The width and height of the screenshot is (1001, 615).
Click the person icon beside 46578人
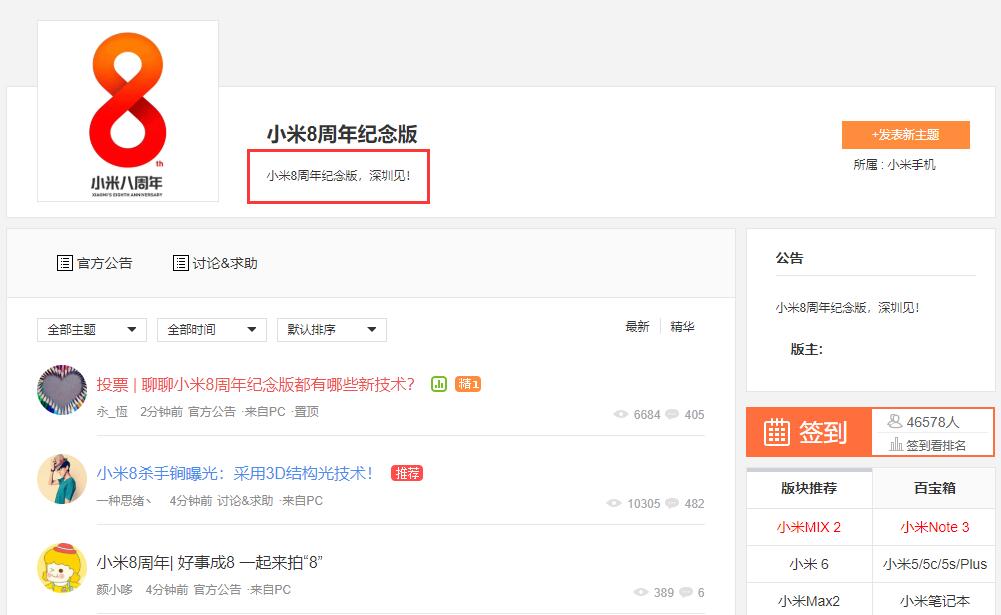coord(895,421)
